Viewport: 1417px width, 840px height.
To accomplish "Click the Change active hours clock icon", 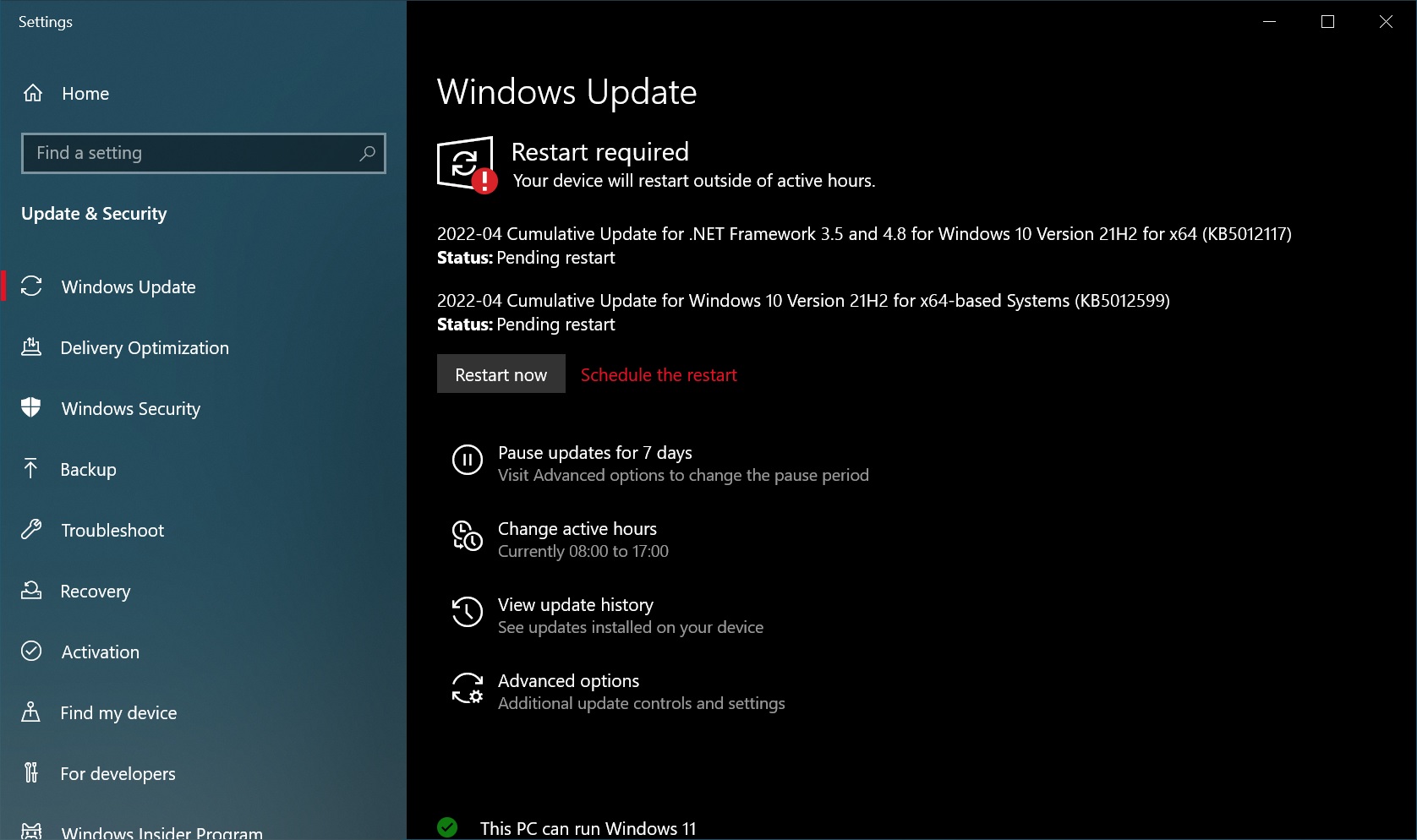I will pos(467,537).
